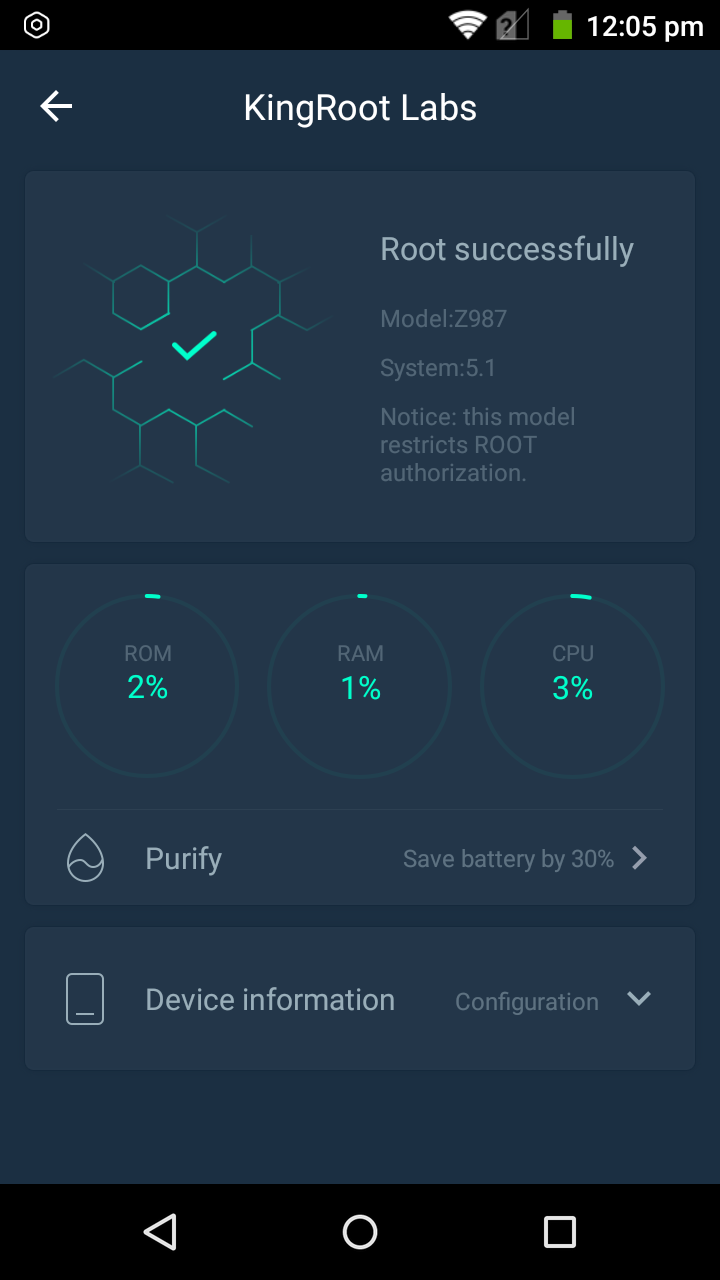Image resolution: width=720 pixels, height=1280 pixels.
Task: Open the Device information row
Action: [x=360, y=999]
